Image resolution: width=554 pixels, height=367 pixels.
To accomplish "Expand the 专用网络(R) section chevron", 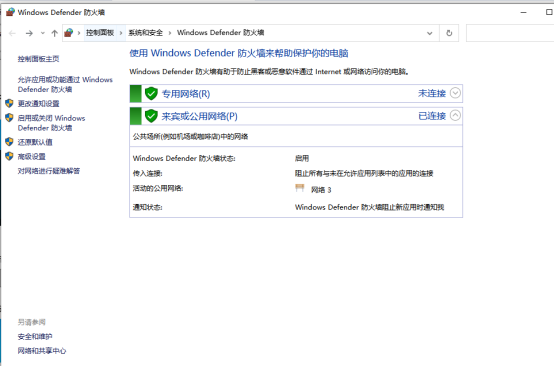I will point(455,93).
